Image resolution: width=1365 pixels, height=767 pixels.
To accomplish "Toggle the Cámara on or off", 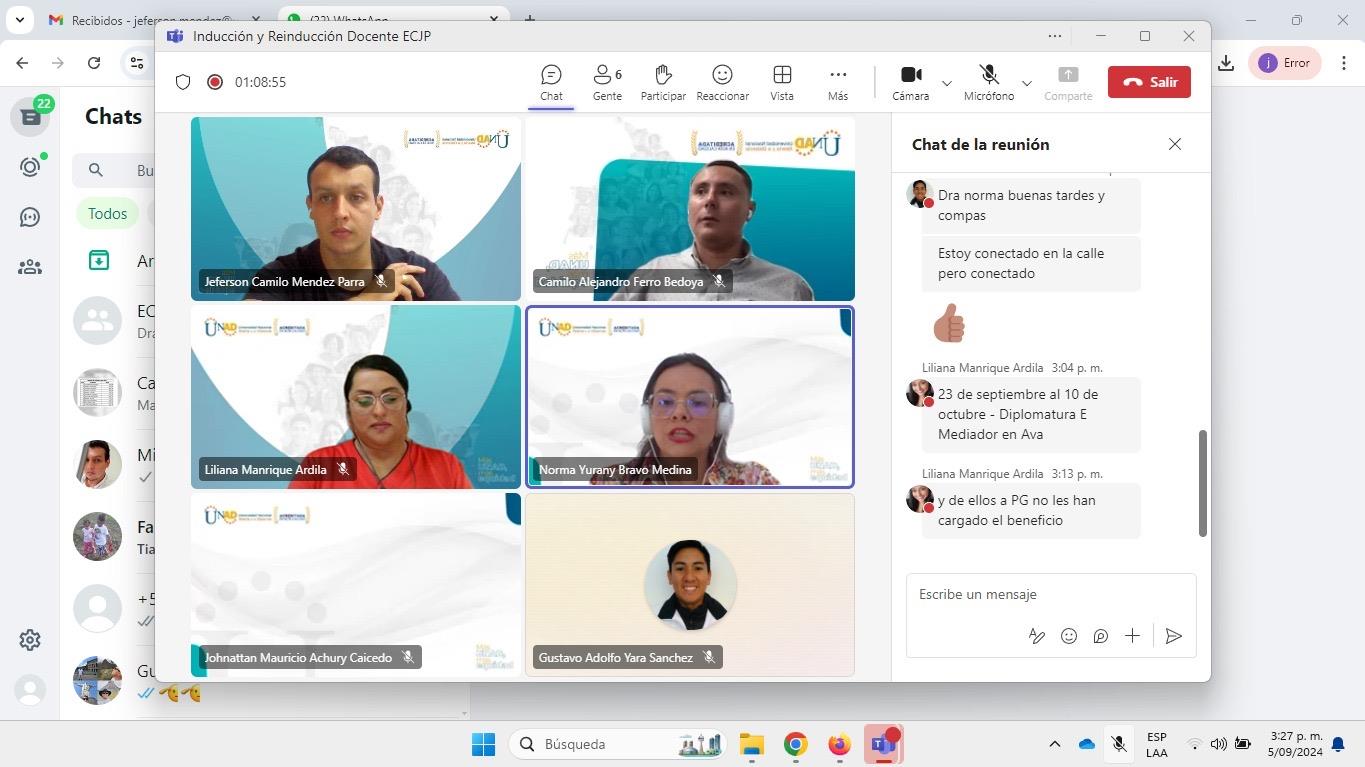I will [x=910, y=82].
